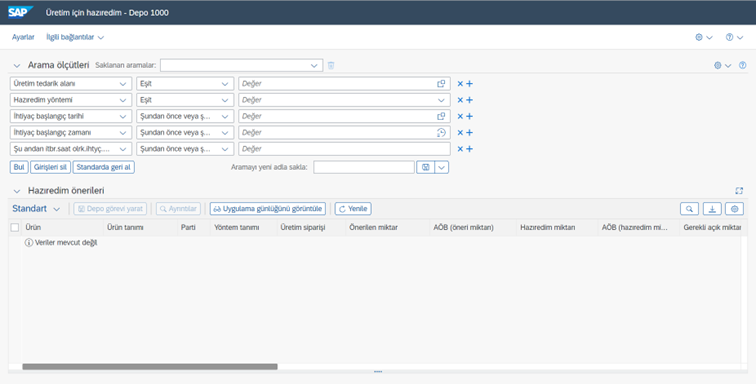Open Ayarlar settings link
The height and width of the screenshot is (384, 756).
click(x=23, y=37)
